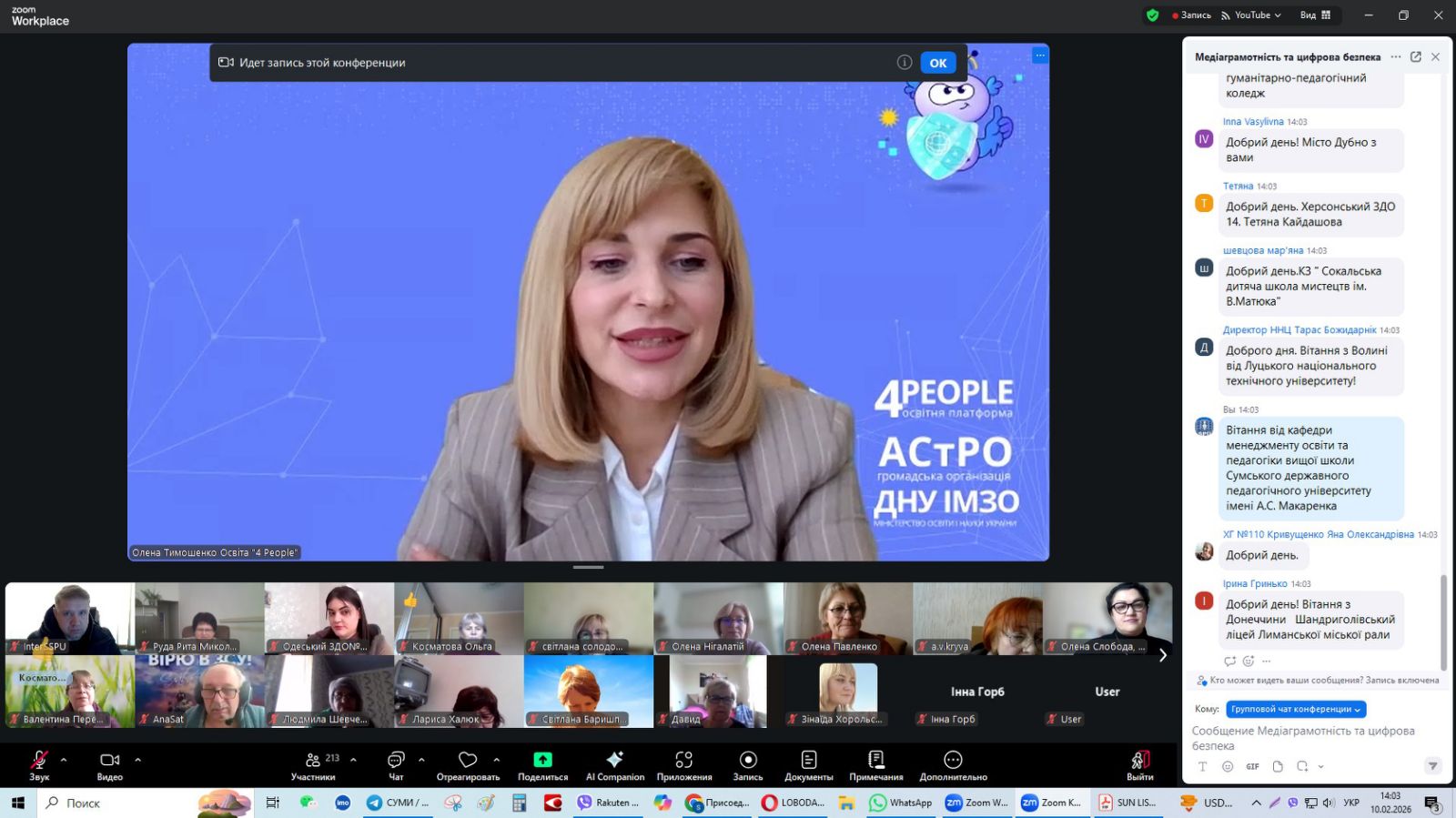Viewport: 1456px width, 818px height.
Task: Unmute the microphone with the Звук button
Action: click(x=39, y=764)
